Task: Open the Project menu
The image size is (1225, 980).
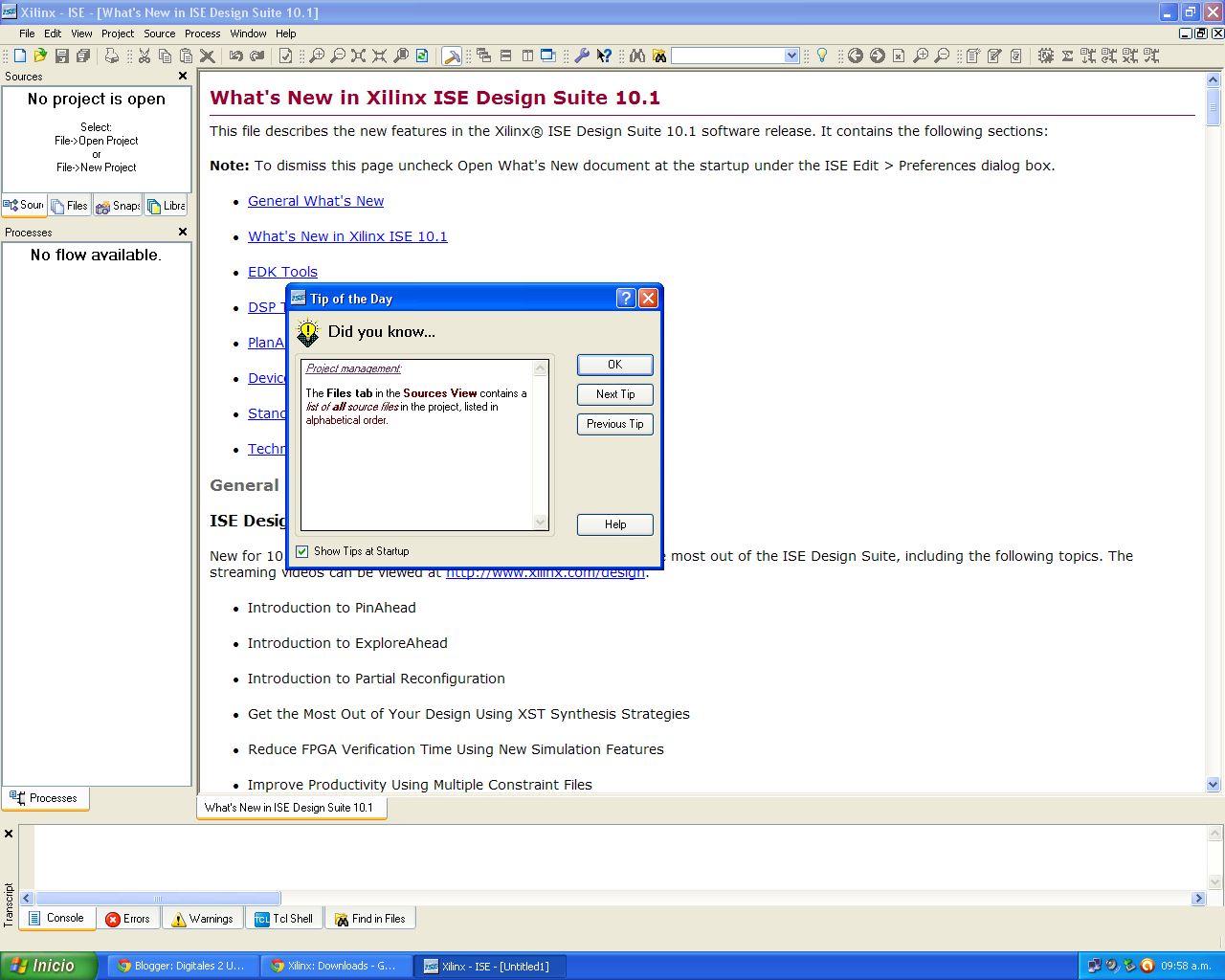Action: point(118,33)
